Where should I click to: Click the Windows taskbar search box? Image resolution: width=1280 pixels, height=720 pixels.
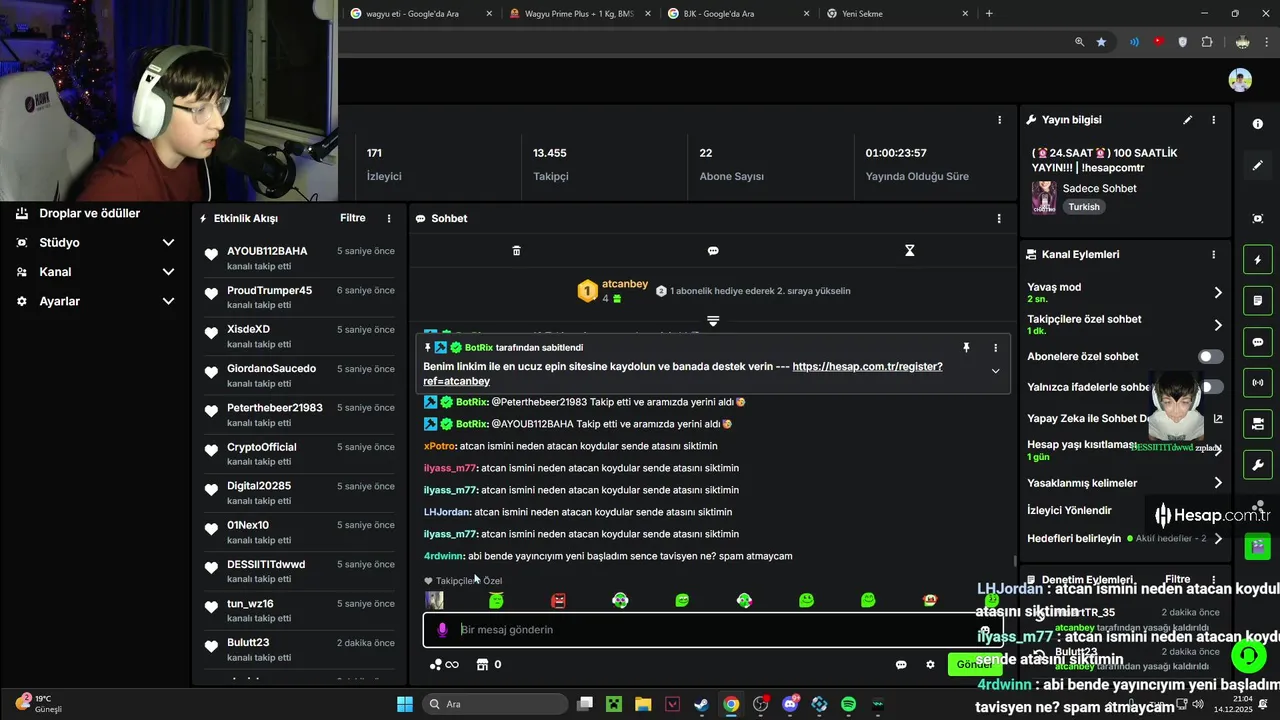click(496, 704)
